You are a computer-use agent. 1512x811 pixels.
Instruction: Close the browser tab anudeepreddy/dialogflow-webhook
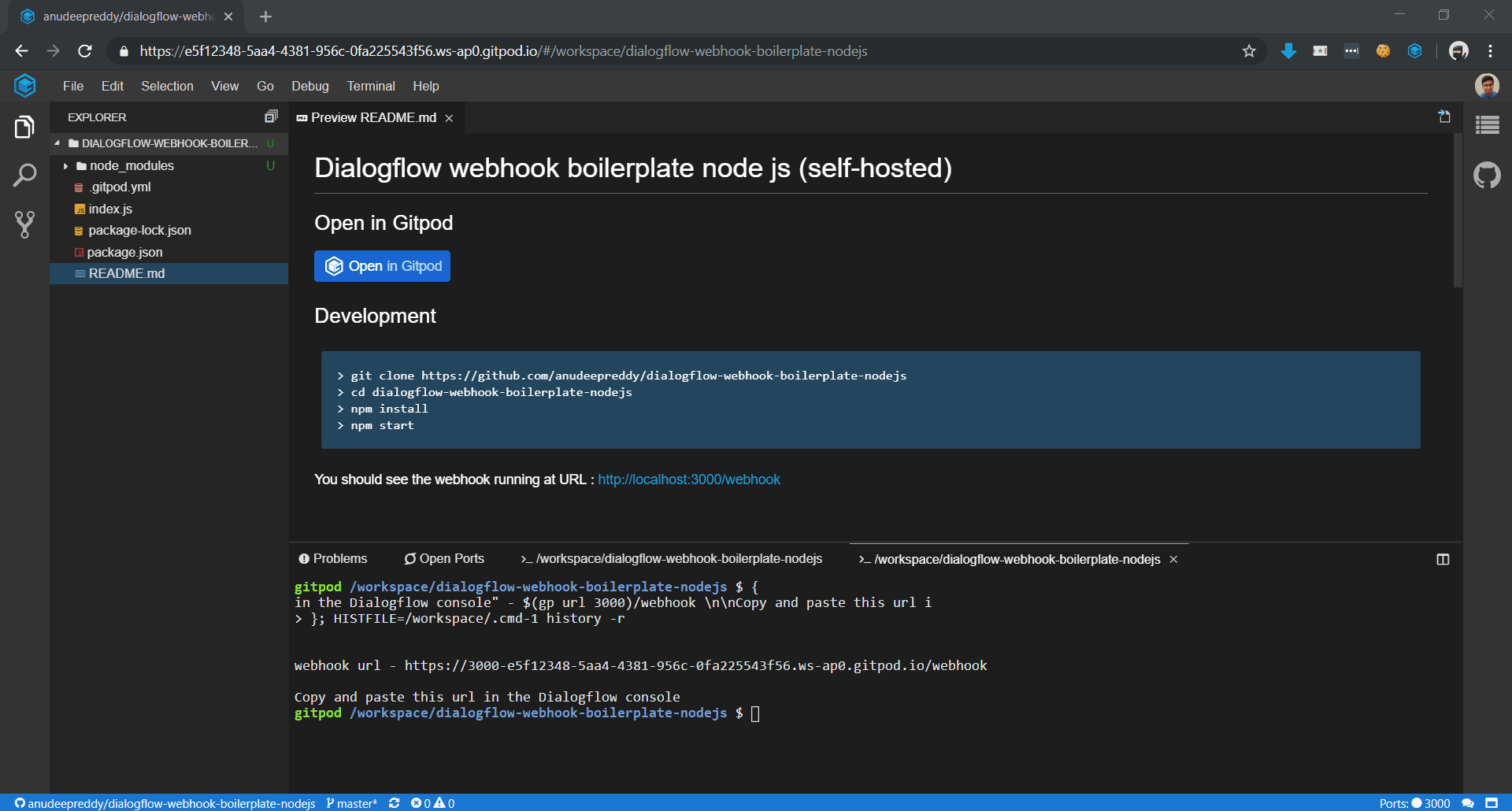[228, 17]
